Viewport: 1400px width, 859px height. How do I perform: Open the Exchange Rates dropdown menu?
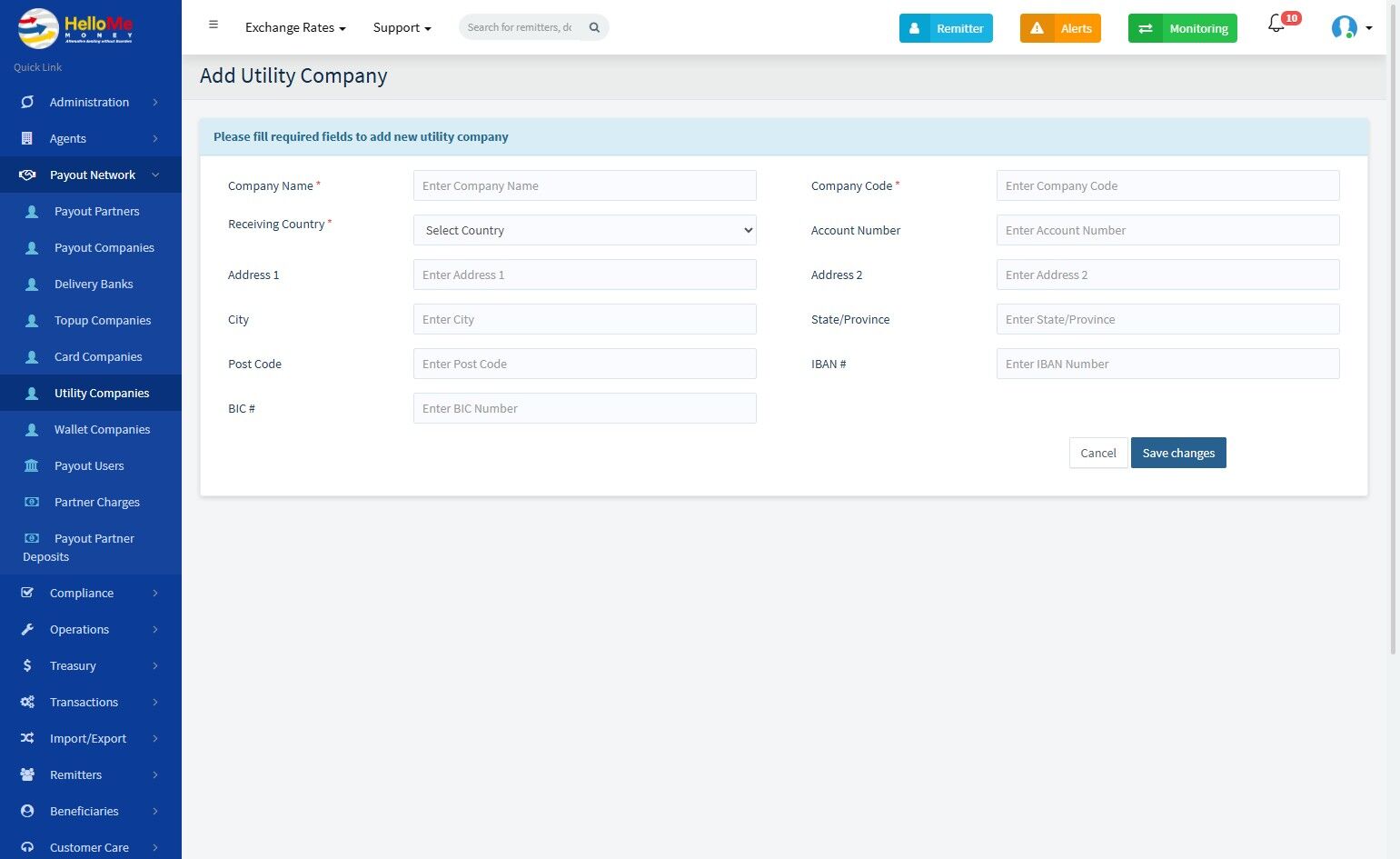pyautogui.click(x=295, y=27)
